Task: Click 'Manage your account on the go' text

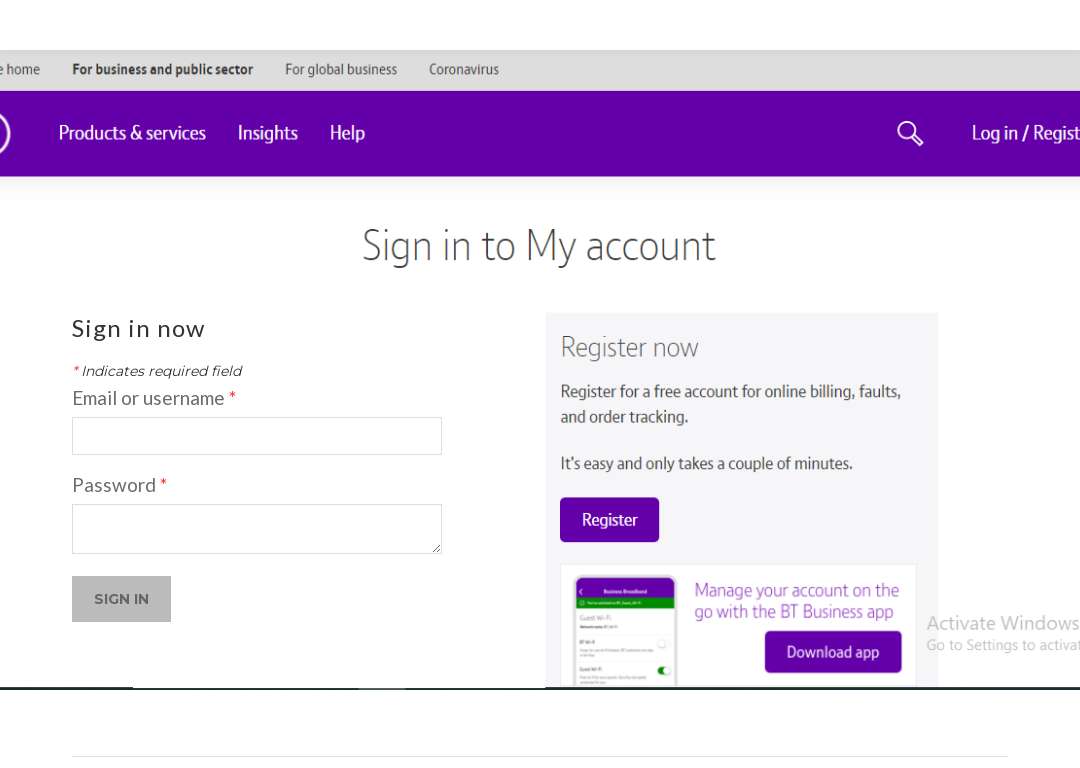Action: (x=796, y=601)
